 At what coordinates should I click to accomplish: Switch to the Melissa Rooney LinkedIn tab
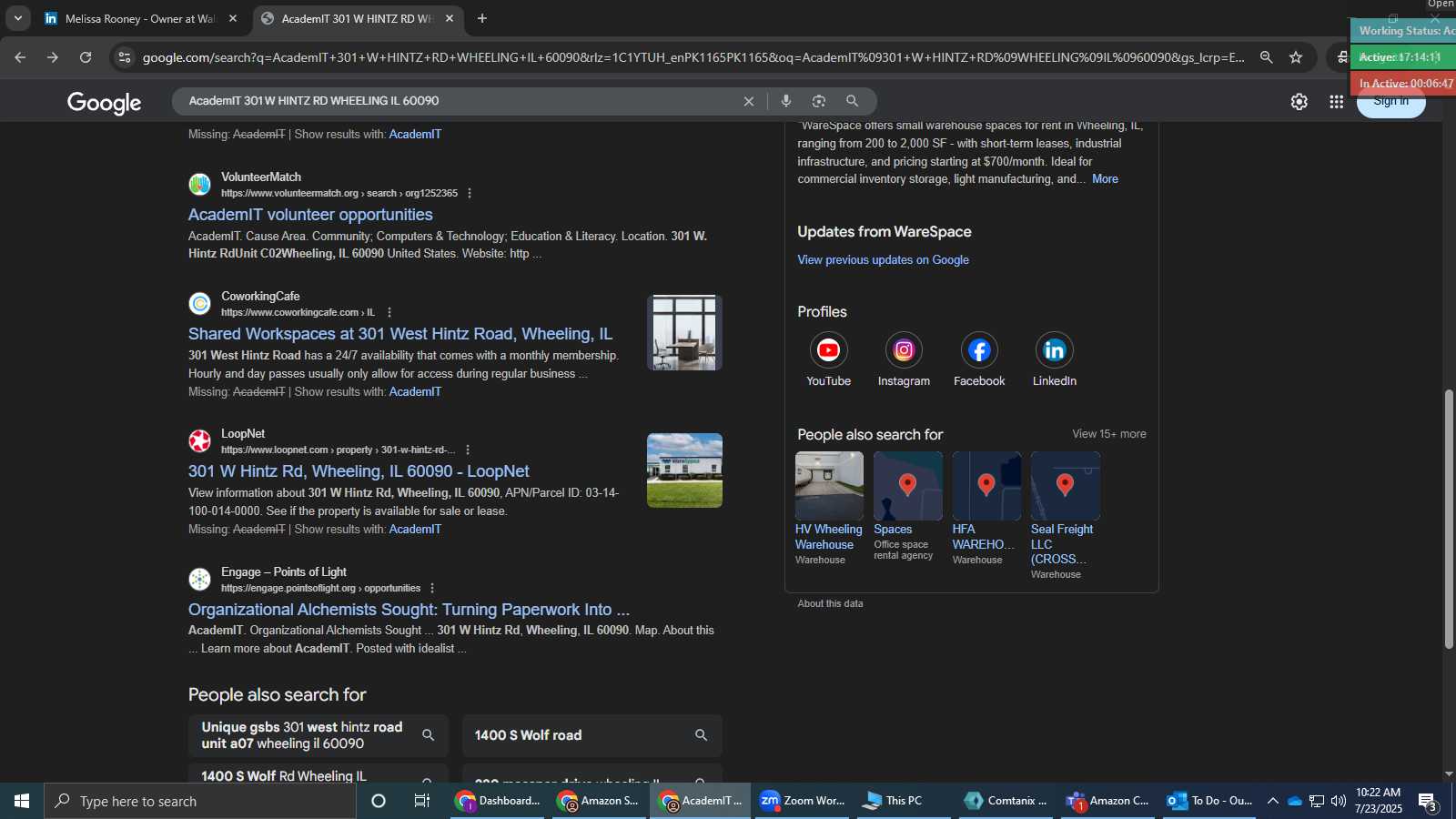coord(140,18)
